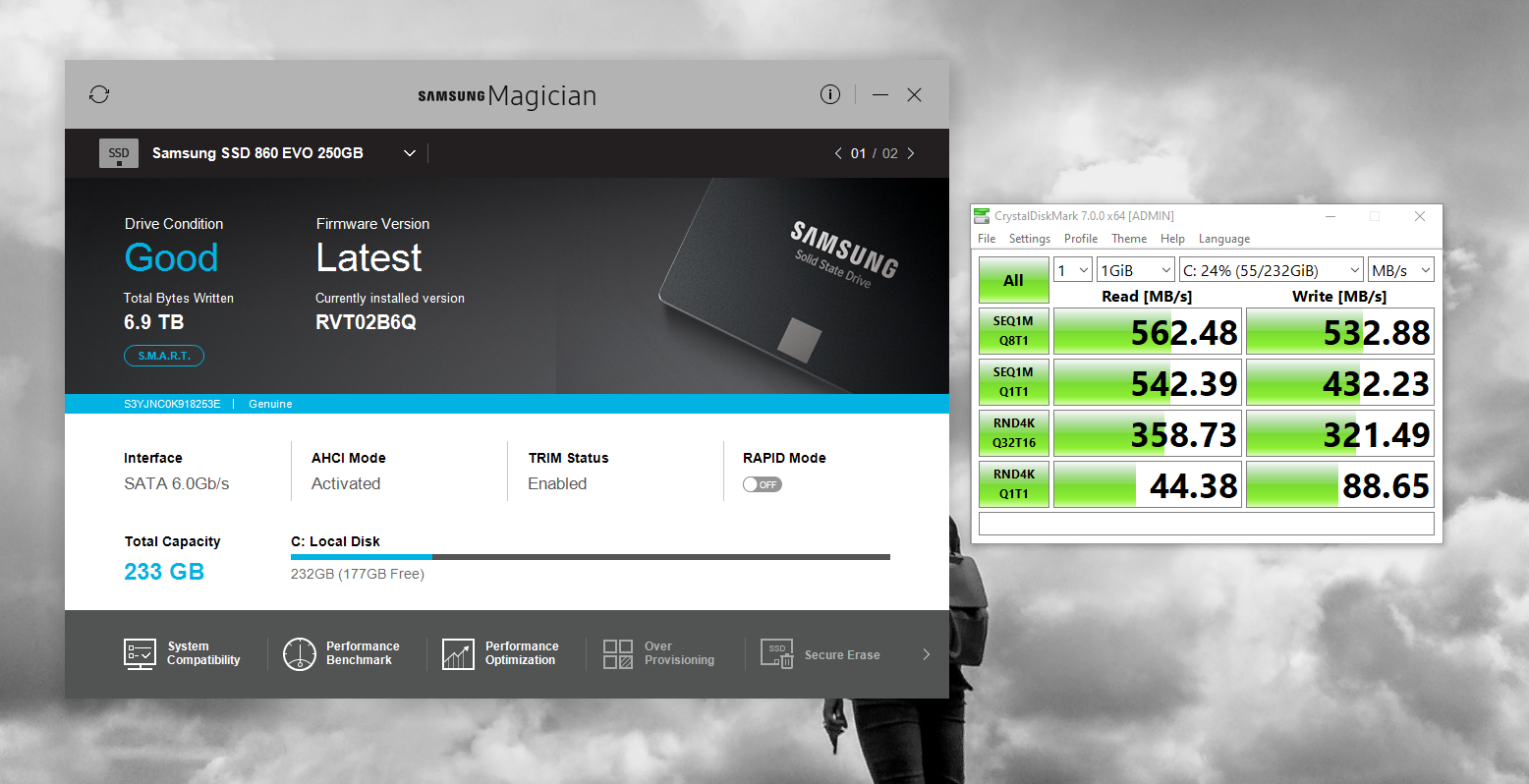Go to the previous drive arrow

point(838,153)
